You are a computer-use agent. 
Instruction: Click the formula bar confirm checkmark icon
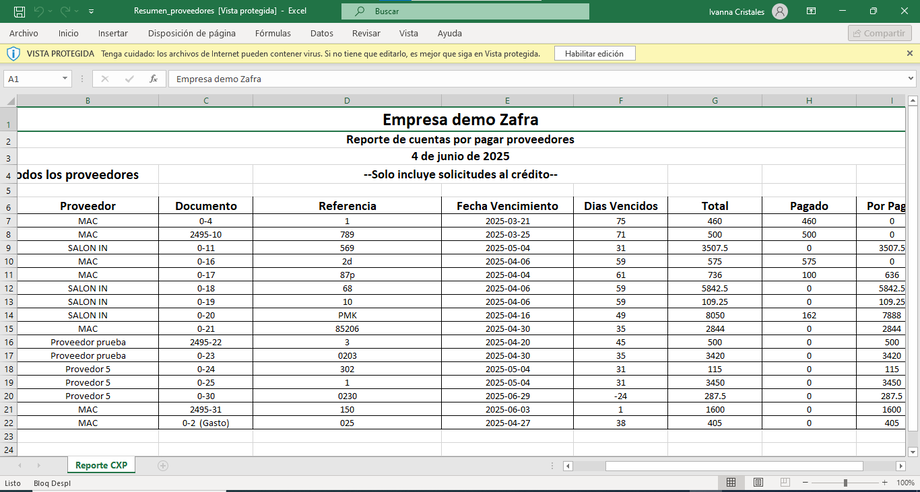(130, 79)
